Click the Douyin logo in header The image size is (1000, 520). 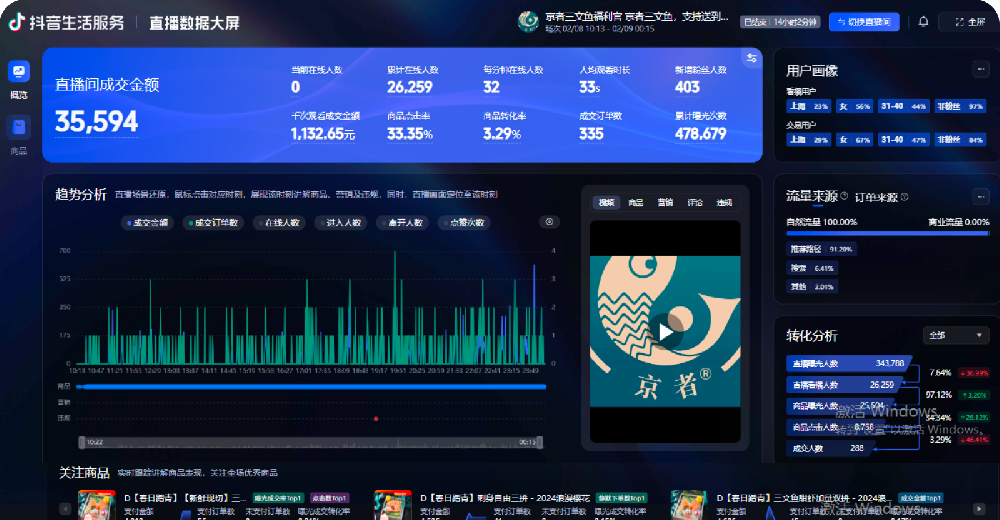click(16, 22)
